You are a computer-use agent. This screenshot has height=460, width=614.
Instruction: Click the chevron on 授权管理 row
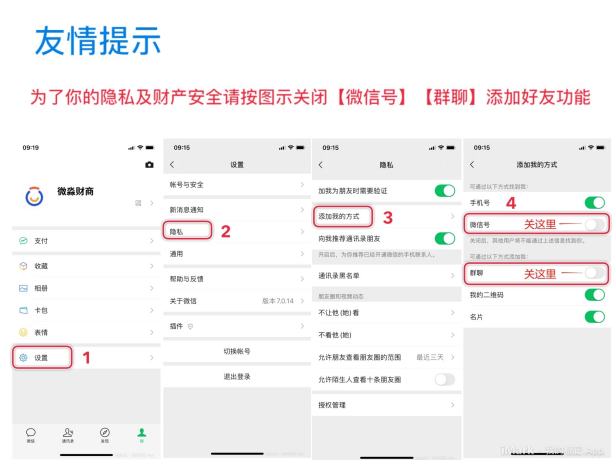(x=453, y=405)
